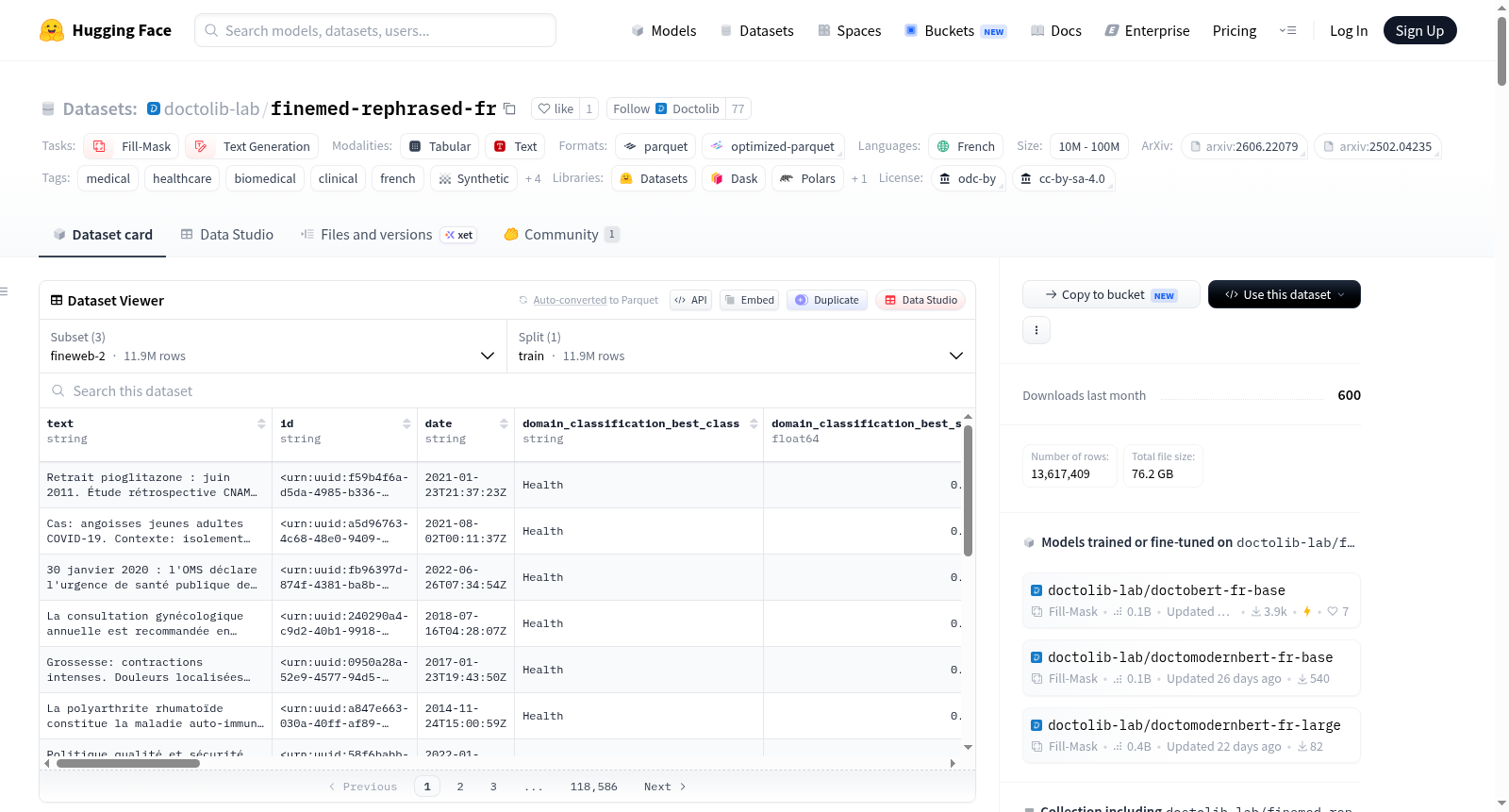Image resolution: width=1509 pixels, height=812 pixels.
Task: Open the Use this dataset dropdown
Action: tap(1285, 294)
